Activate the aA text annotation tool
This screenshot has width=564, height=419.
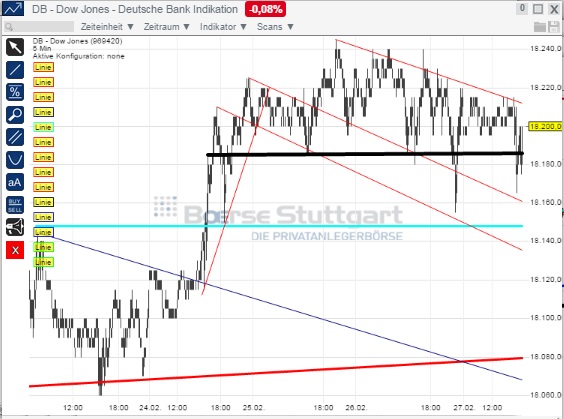tap(15, 182)
